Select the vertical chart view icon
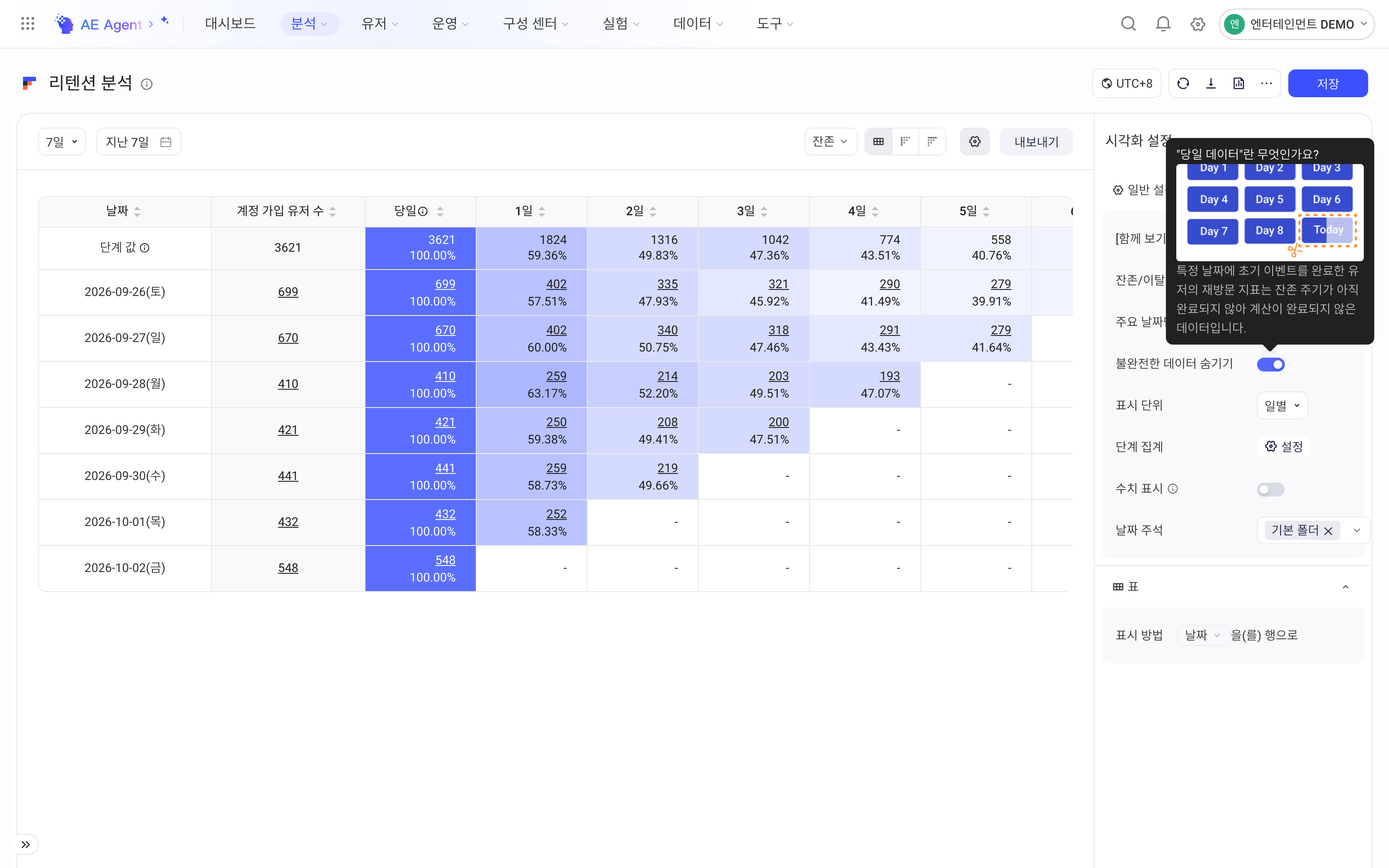 [x=905, y=141]
